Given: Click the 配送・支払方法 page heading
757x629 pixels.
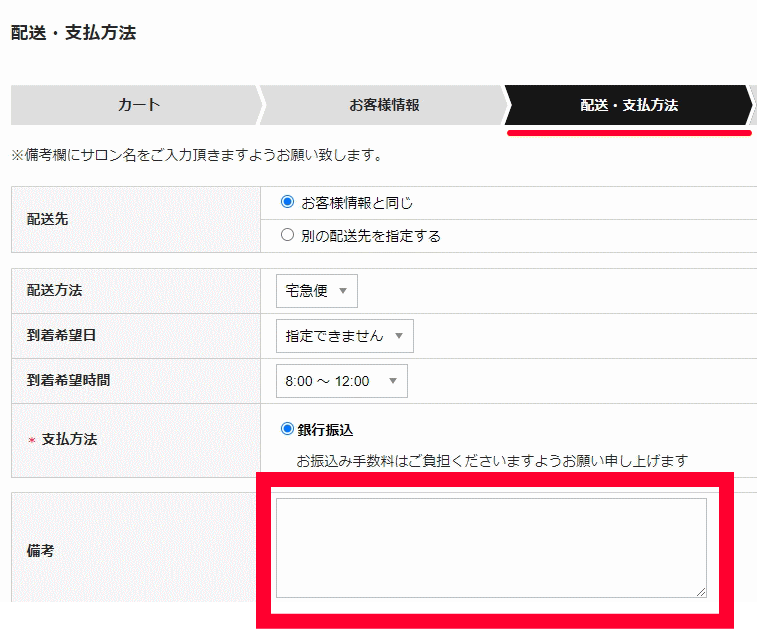Looking at the screenshot, I should click(x=73, y=33).
